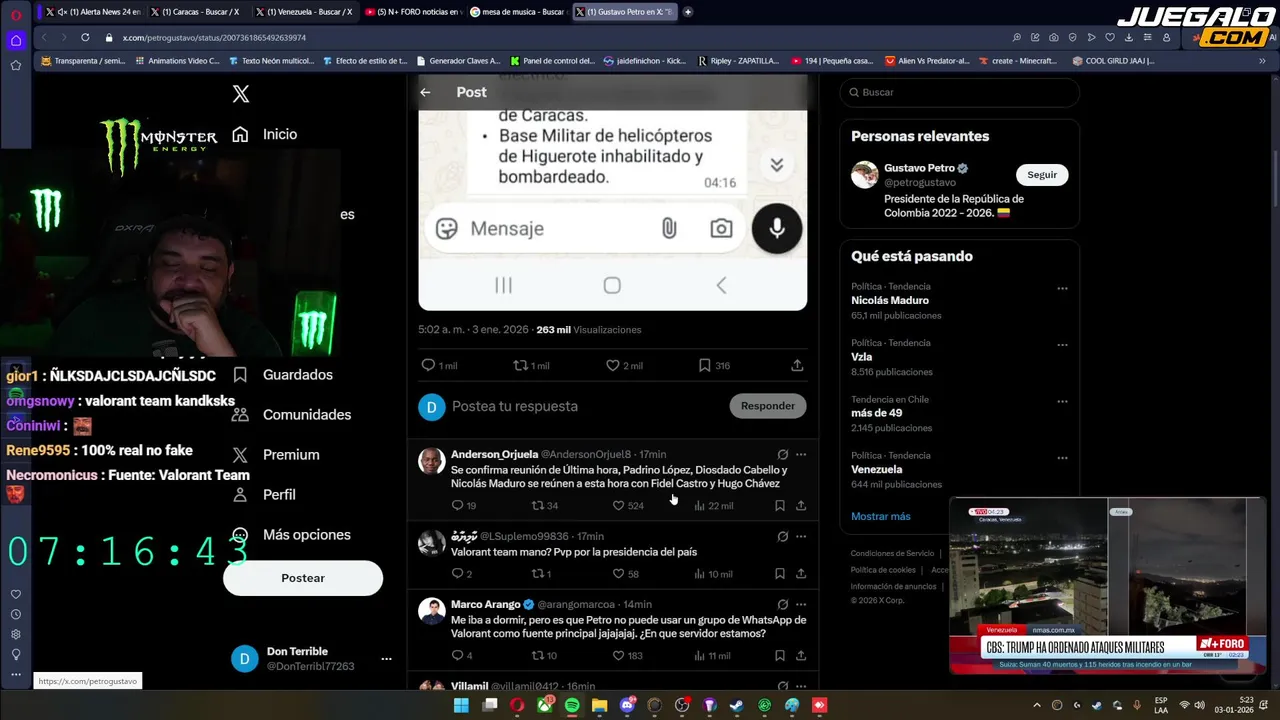Click Mostrar más under trends
This screenshot has width=1280, height=720.
coord(881,516)
